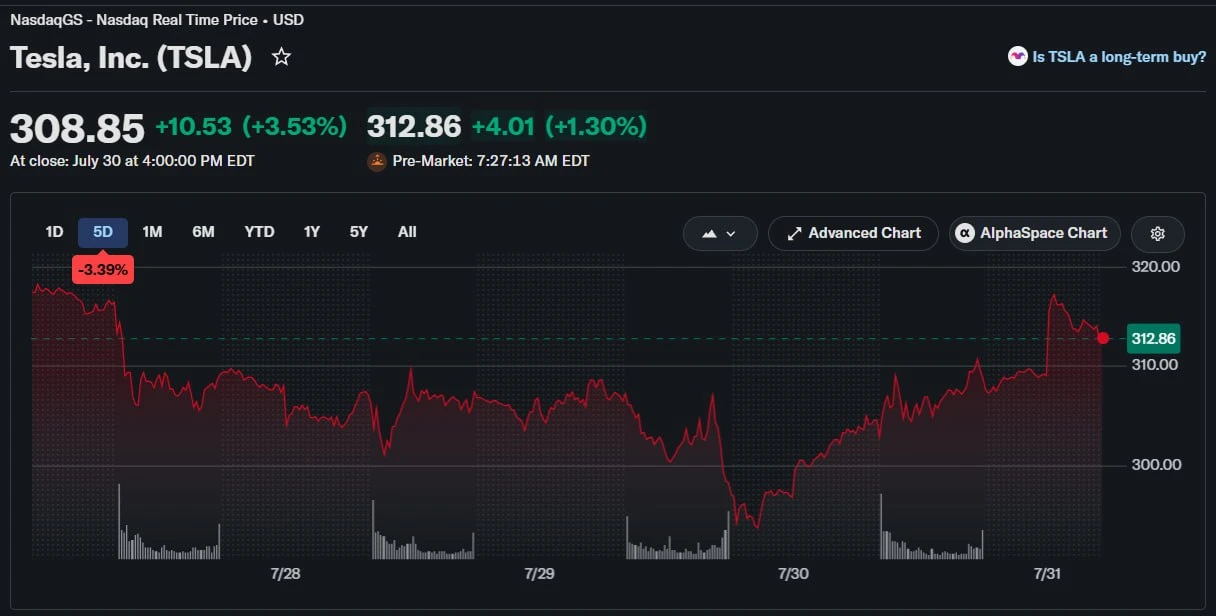The width and height of the screenshot is (1216, 616).
Task: Click the red current price dot
Action: 1103,338
